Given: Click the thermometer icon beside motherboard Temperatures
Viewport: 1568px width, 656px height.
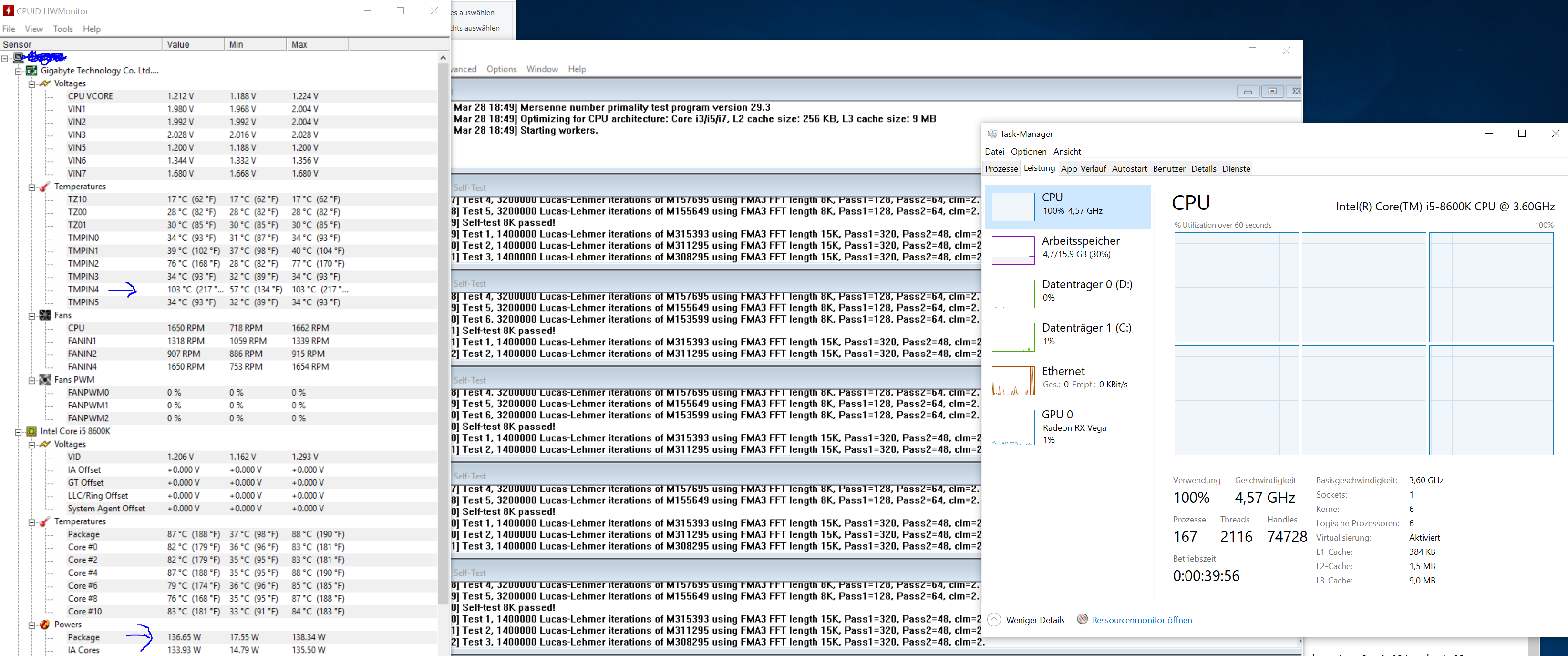Looking at the screenshot, I should pos(45,187).
